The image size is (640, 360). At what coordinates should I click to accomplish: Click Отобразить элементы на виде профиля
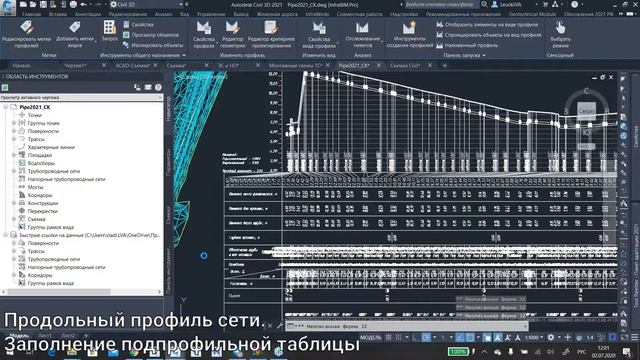(x=487, y=24)
